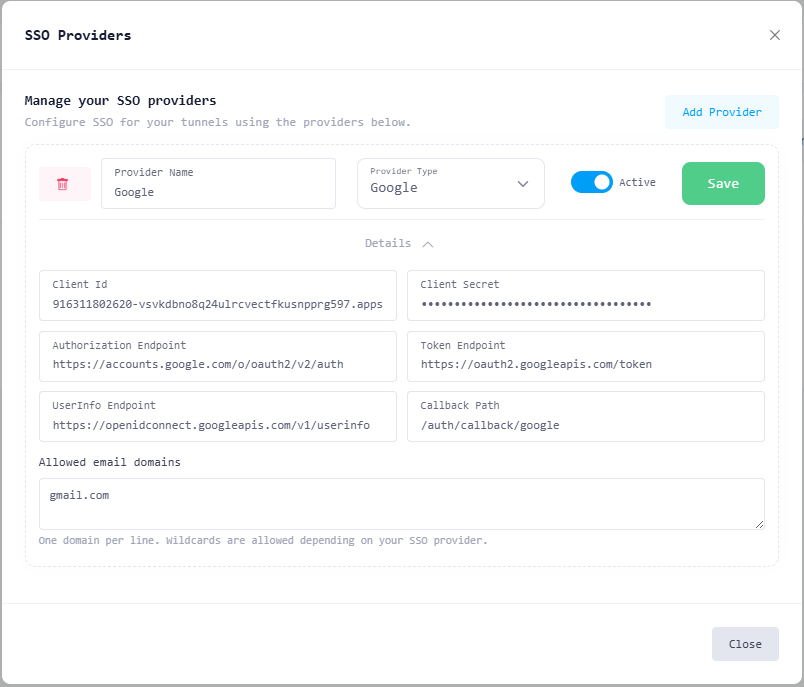Select the Client Secret password field
Viewport: 804px width, 687px height.
585,304
